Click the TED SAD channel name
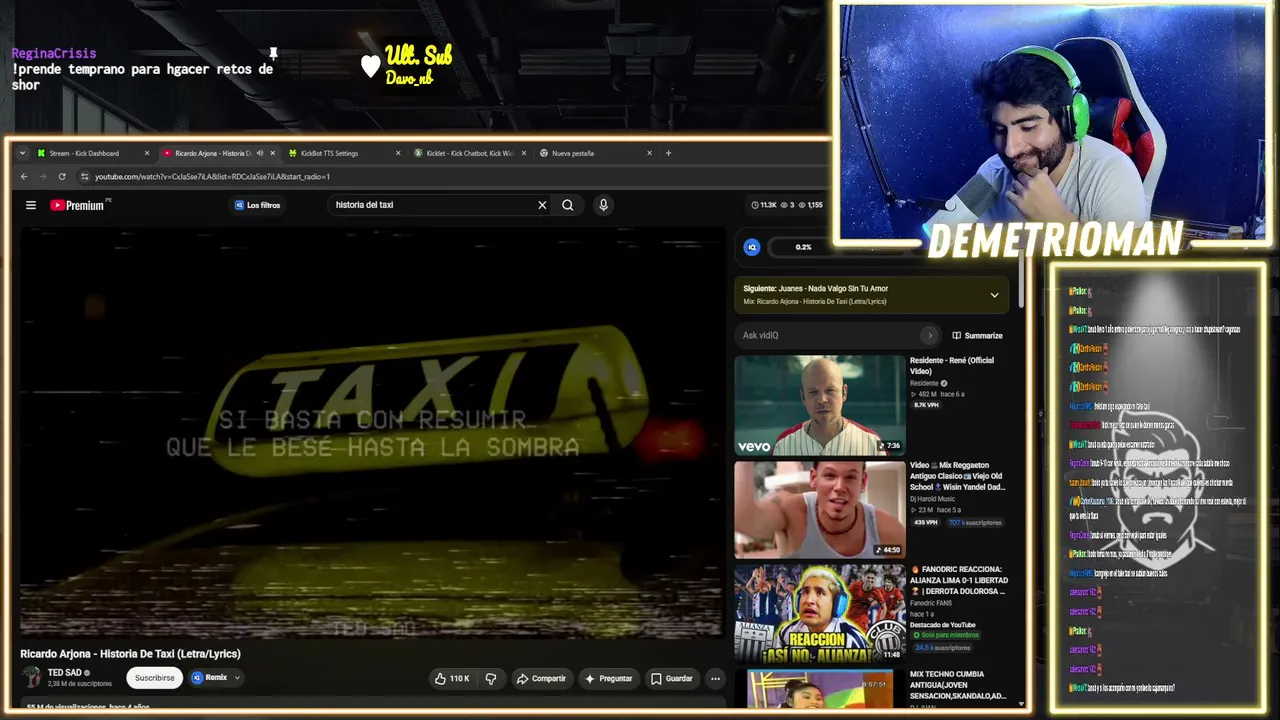Image resolution: width=1280 pixels, height=720 pixels. point(64,672)
